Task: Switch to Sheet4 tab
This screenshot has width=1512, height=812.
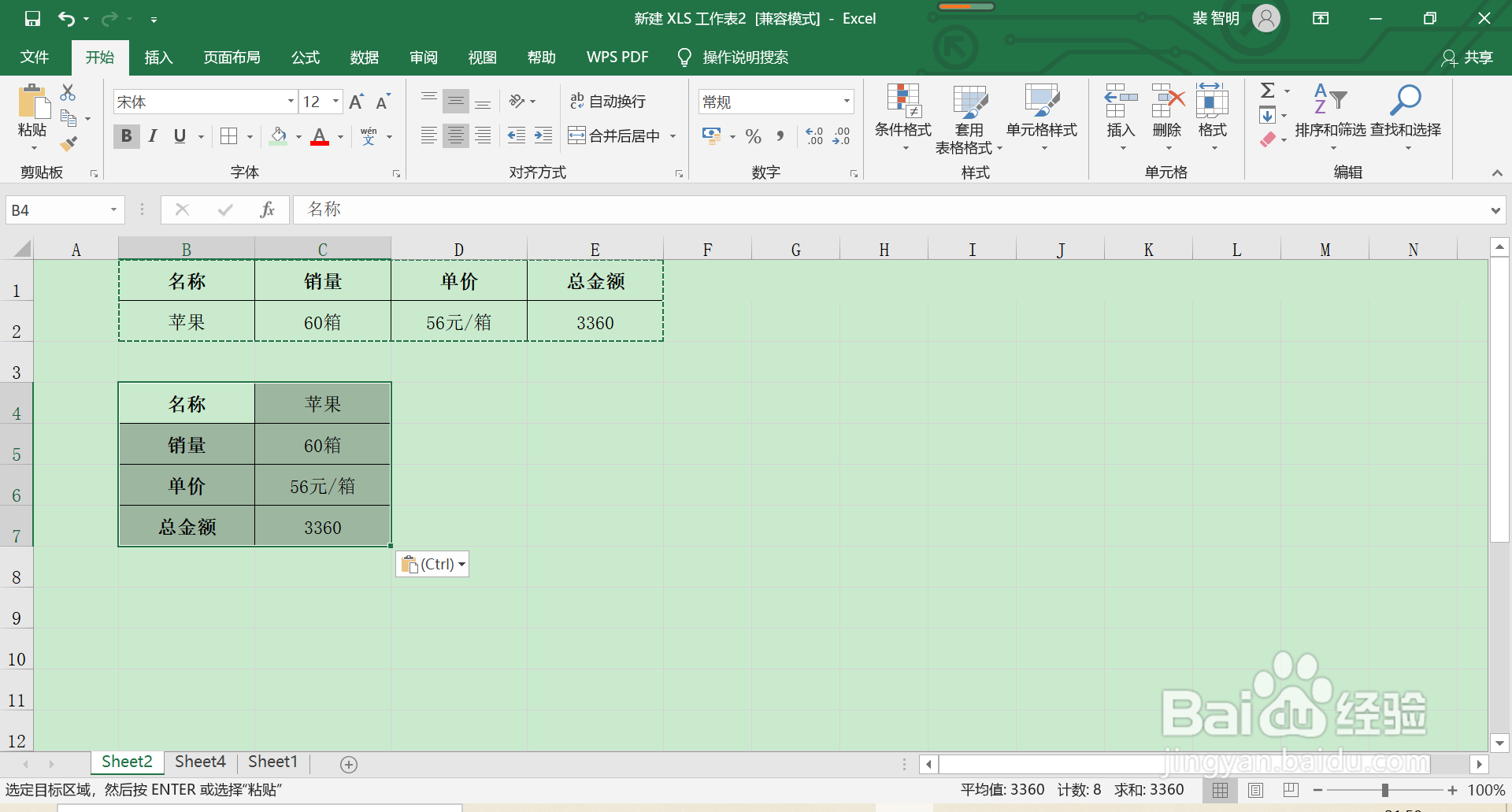Action: click(x=200, y=762)
